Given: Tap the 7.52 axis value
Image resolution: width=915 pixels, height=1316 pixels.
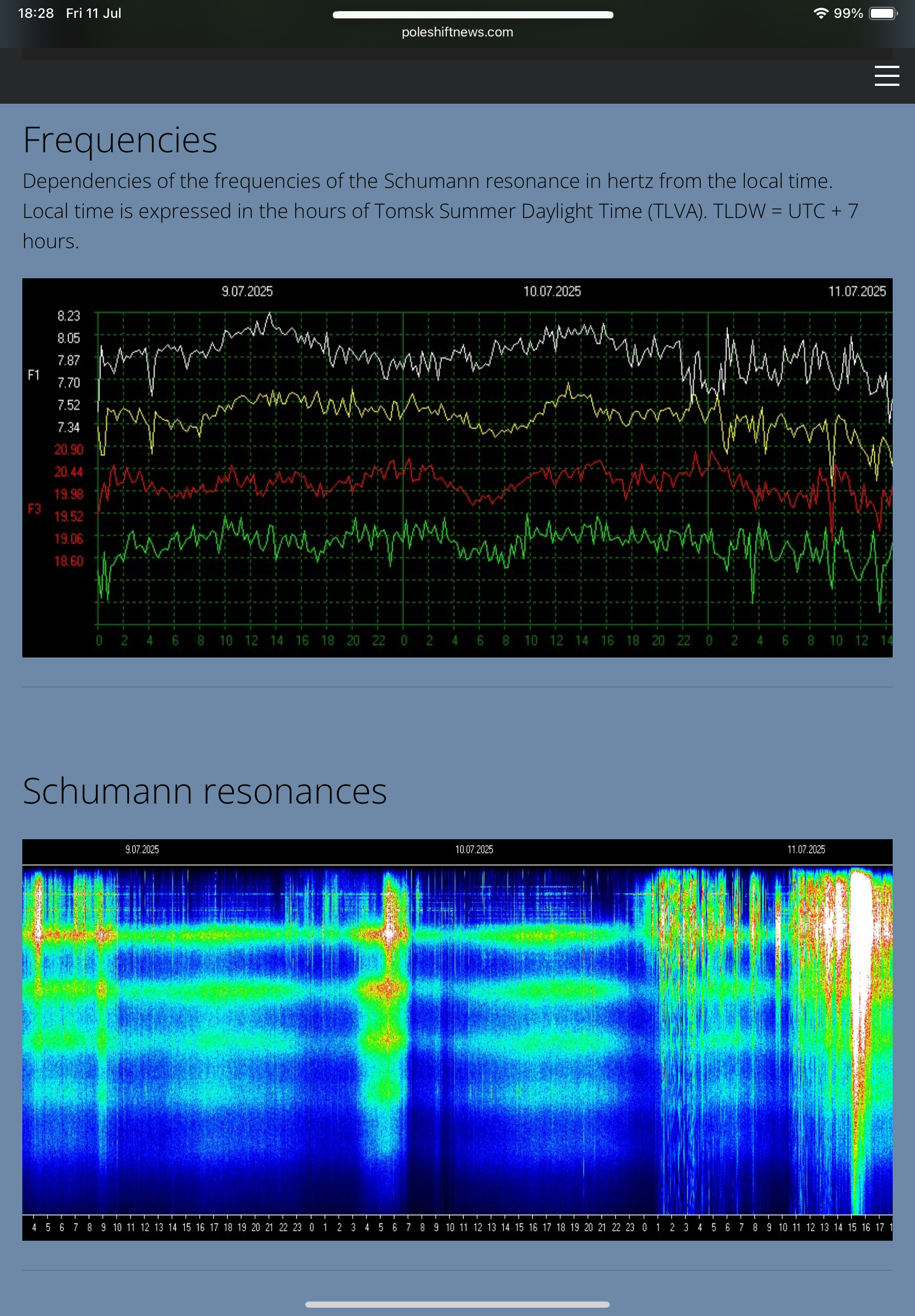Looking at the screenshot, I should tap(69, 405).
